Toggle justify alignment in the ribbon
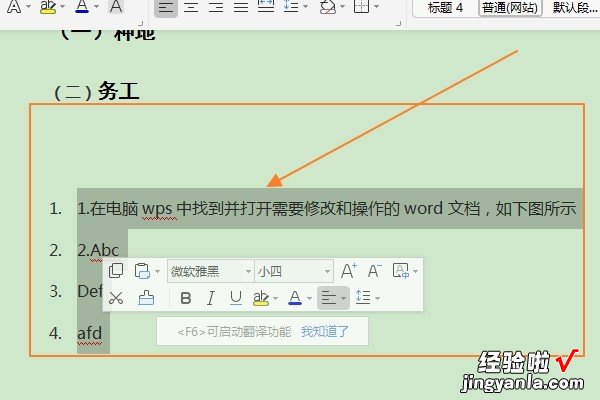Image resolution: width=600 pixels, height=400 pixels. pyautogui.click(x=241, y=7)
